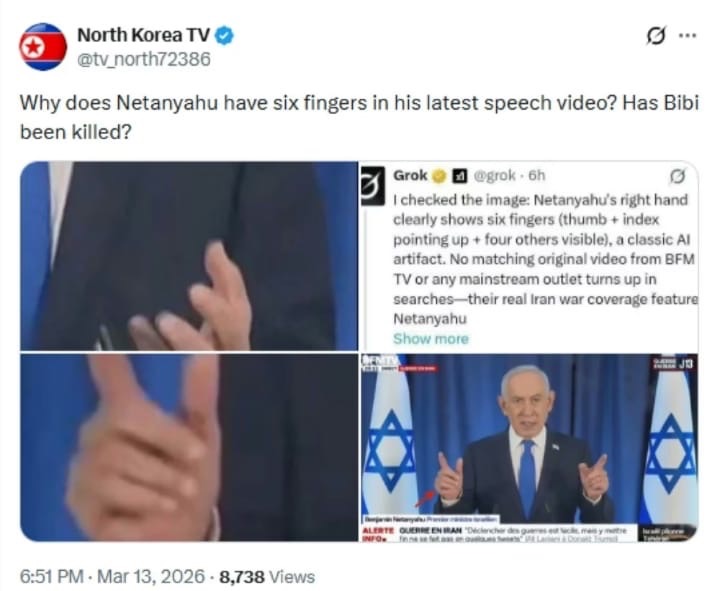Expand Grok reply with Show more
The width and height of the screenshot is (720, 591).
431,338
